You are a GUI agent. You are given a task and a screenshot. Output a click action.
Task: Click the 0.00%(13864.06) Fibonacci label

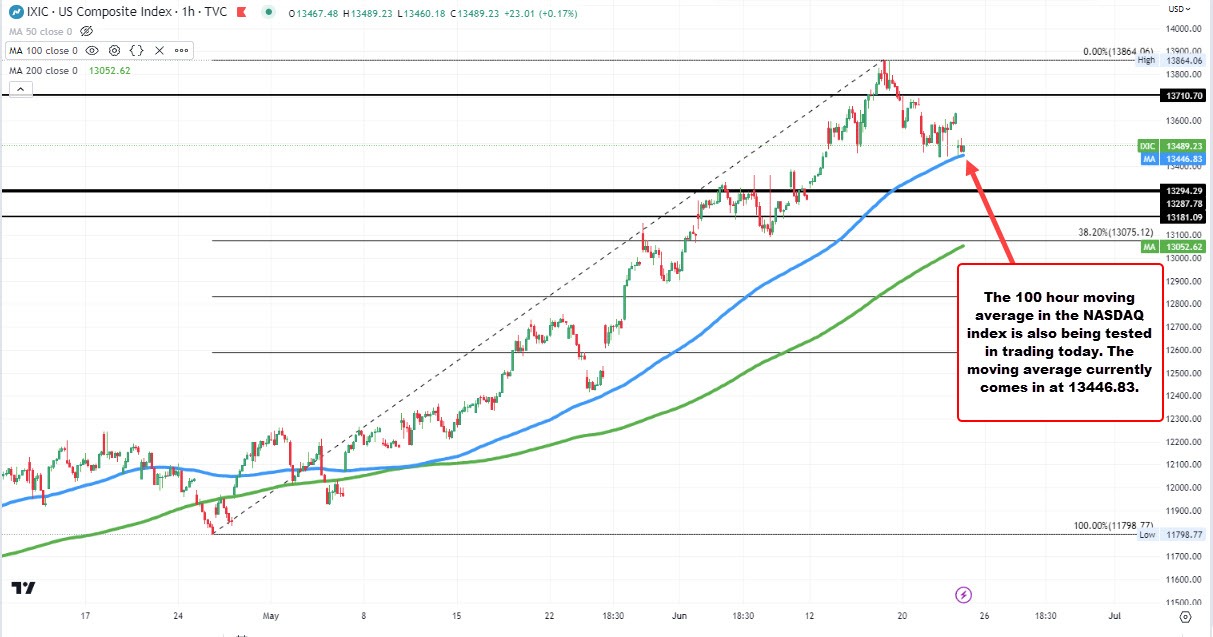coord(1118,51)
